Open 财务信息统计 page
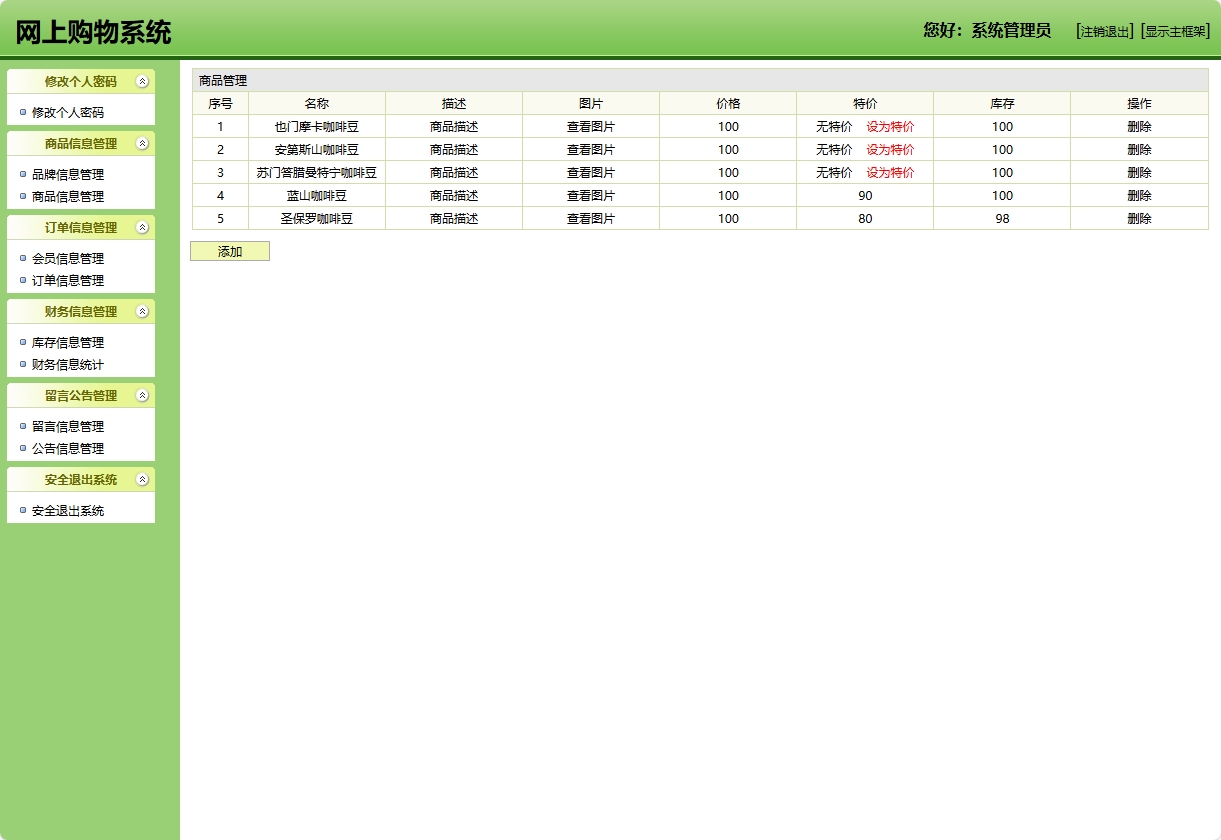The height and width of the screenshot is (840, 1221). click(x=68, y=364)
